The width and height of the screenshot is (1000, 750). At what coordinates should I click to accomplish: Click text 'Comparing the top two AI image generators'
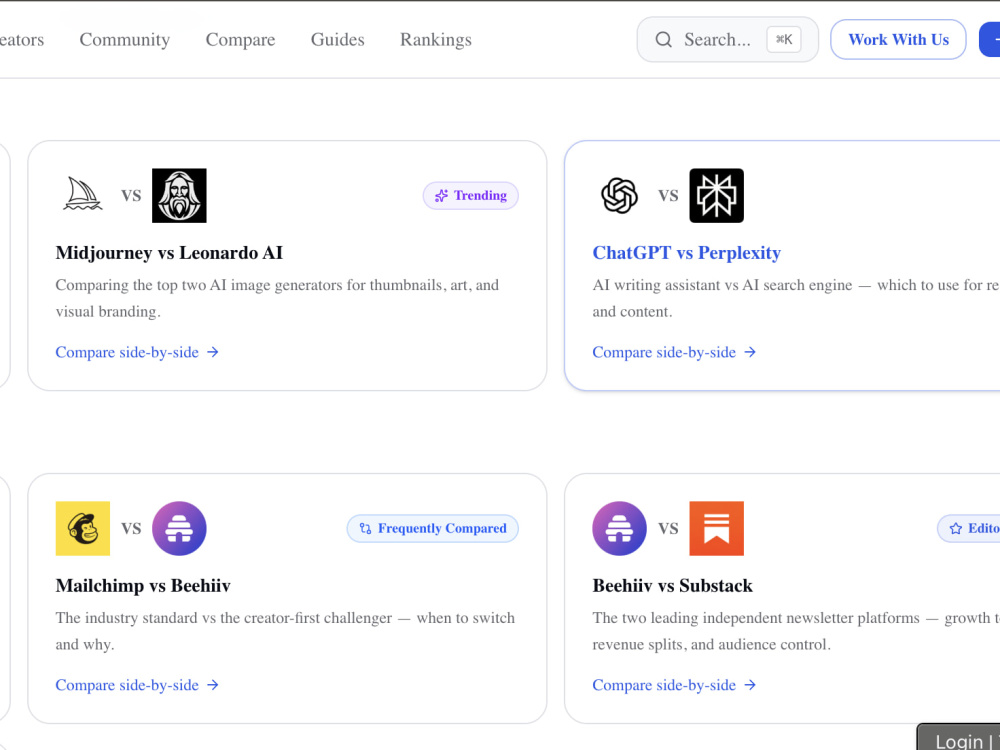click(198, 285)
